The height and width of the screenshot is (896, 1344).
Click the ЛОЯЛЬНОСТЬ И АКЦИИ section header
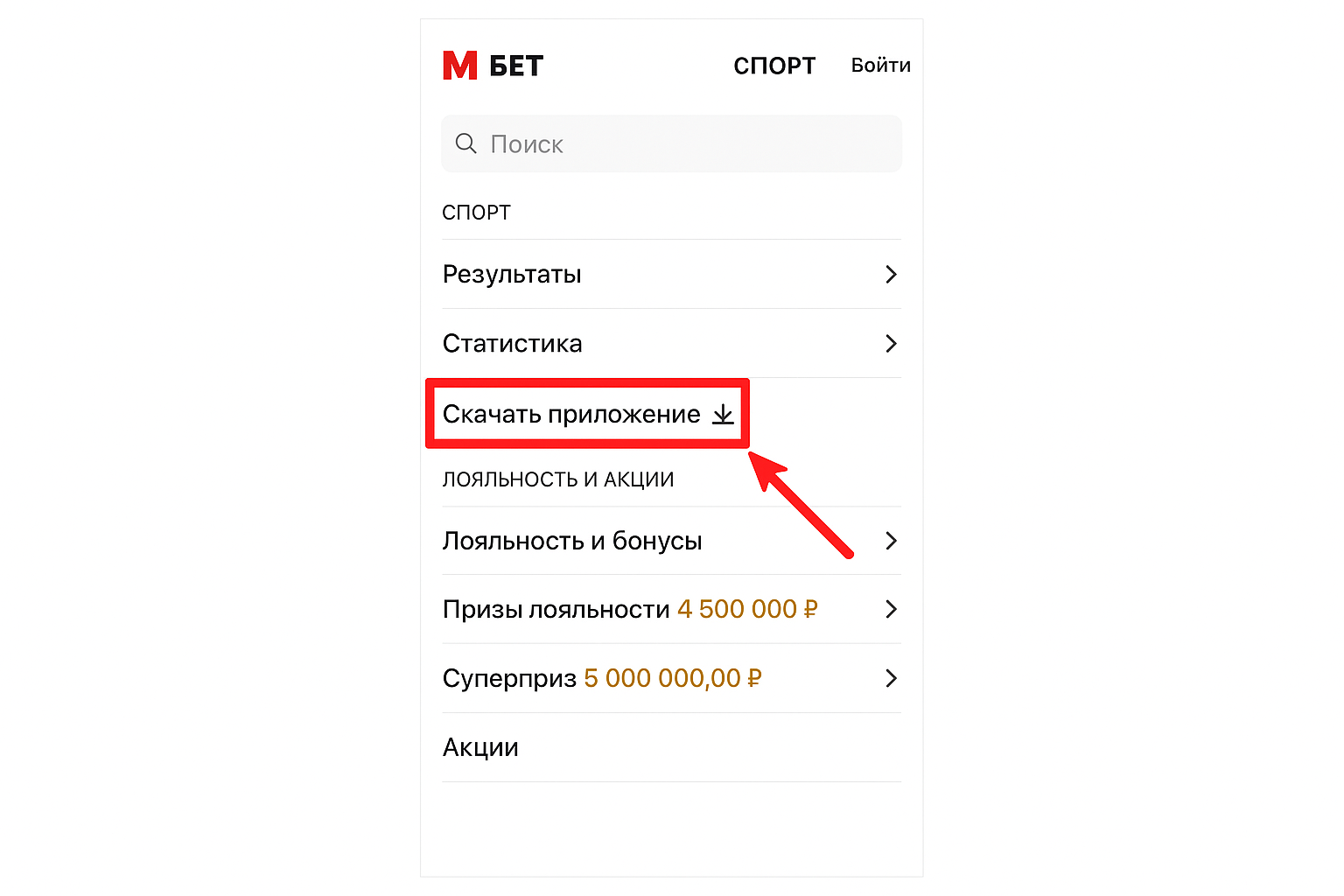pyautogui.click(x=558, y=479)
